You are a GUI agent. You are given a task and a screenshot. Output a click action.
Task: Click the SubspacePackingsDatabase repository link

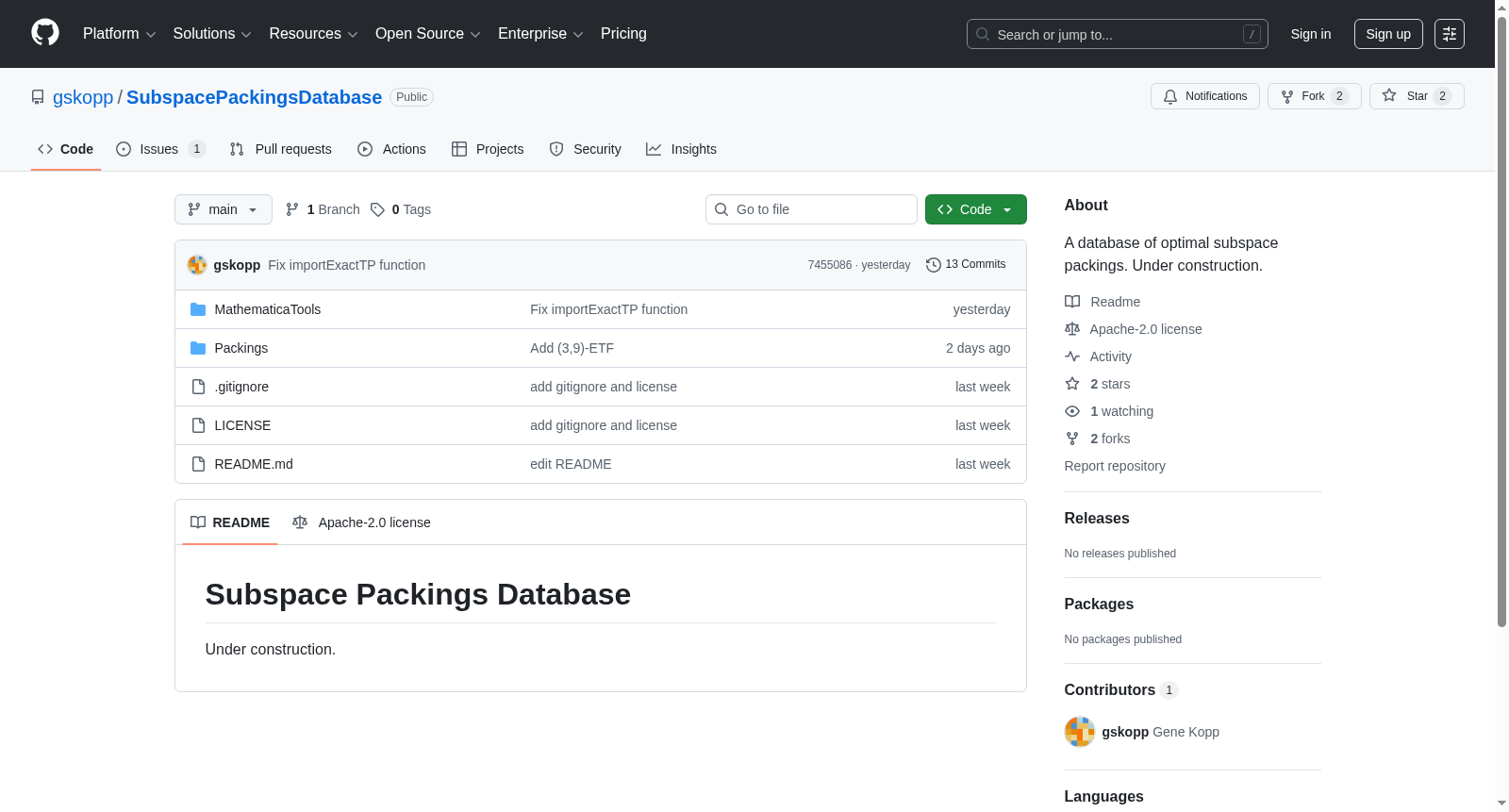coord(255,97)
